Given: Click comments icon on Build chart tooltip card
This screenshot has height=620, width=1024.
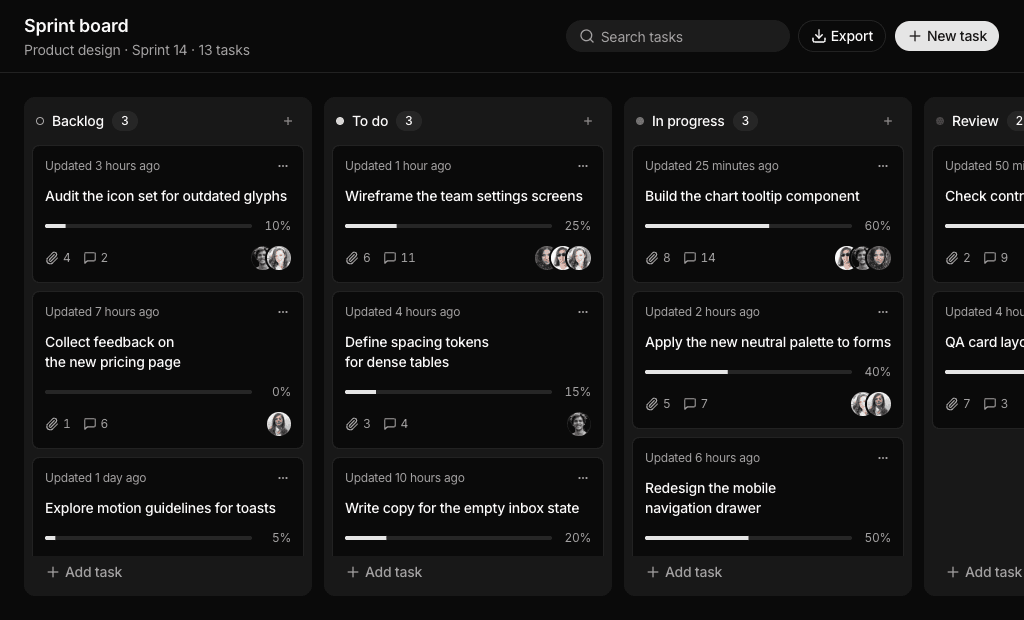Looking at the screenshot, I should tap(689, 258).
